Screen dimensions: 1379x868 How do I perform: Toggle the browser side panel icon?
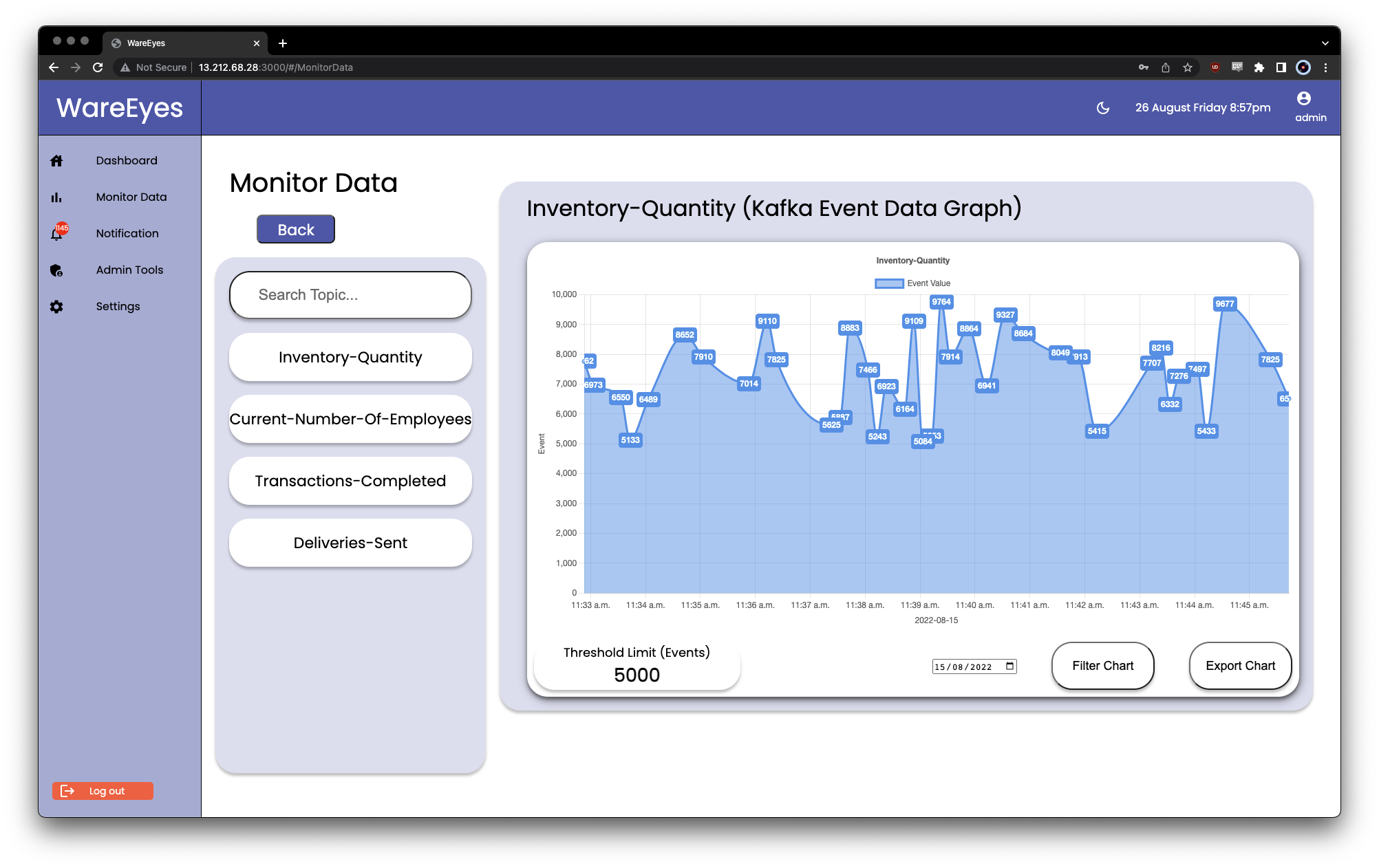pyautogui.click(x=1281, y=67)
